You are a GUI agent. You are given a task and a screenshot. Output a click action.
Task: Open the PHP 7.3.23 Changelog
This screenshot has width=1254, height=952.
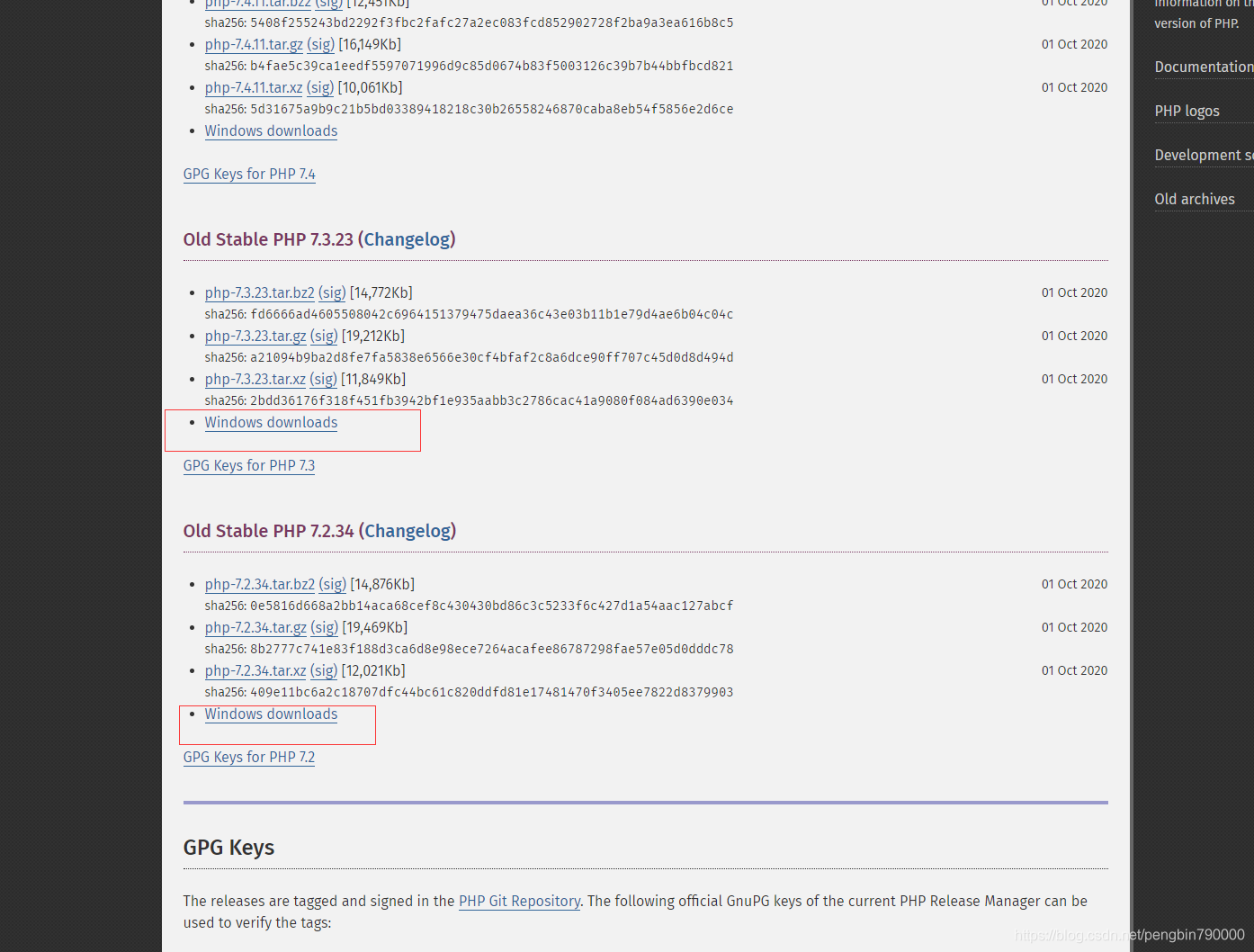(407, 239)
